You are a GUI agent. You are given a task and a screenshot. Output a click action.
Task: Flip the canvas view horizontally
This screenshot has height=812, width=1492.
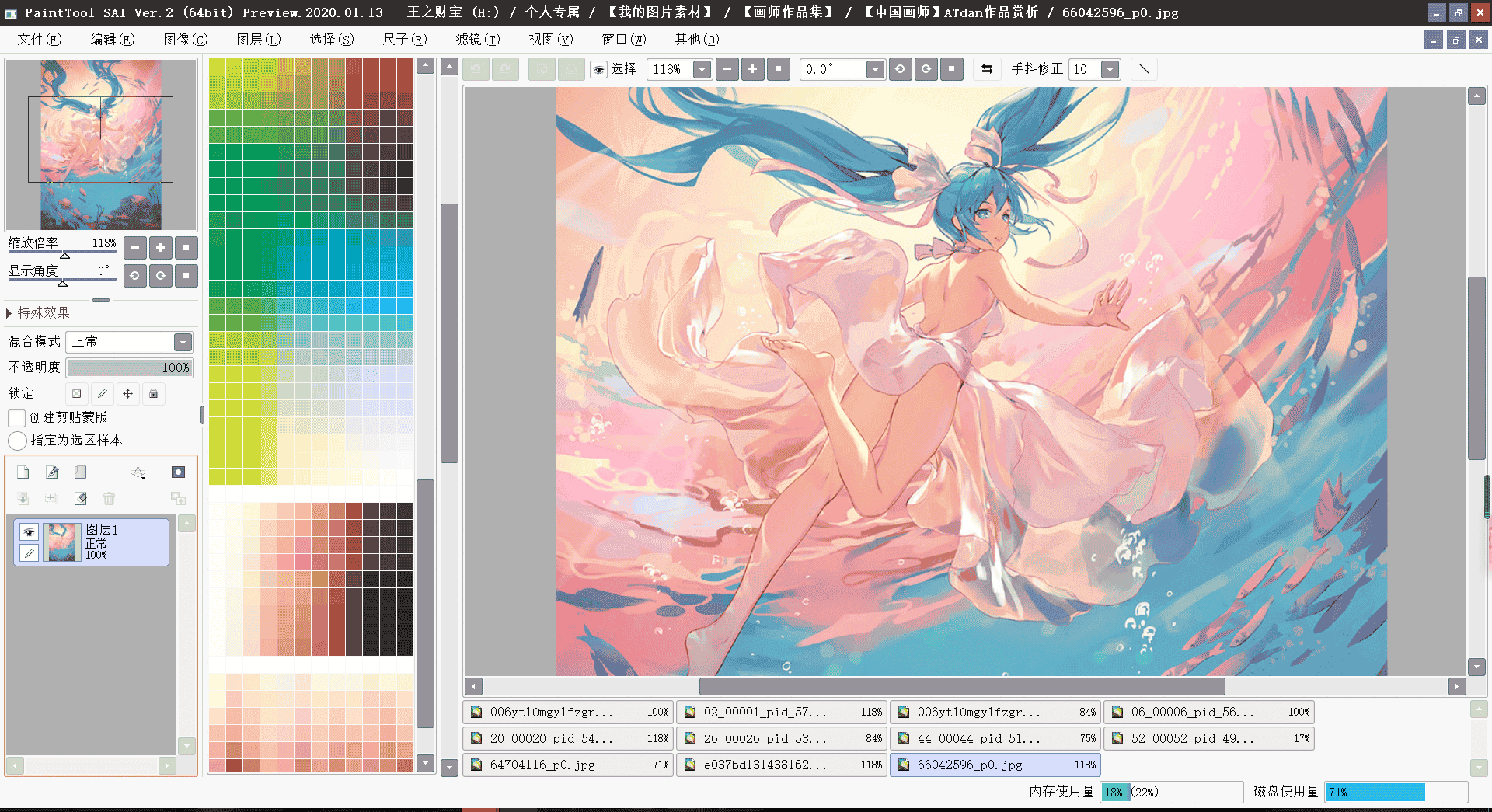coord(987,69)
